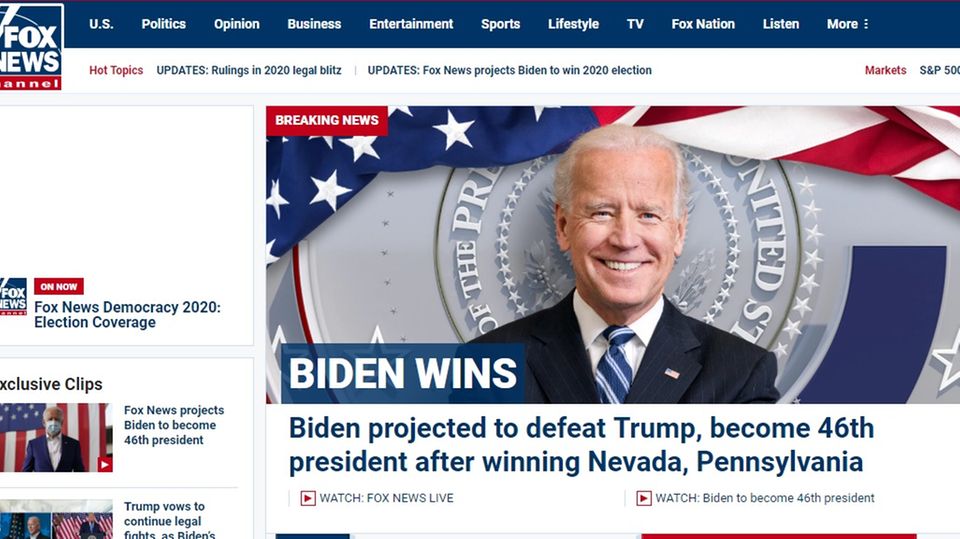This screenshot has height=539, width=960.
Task: Open headline 'Biden projected to defeat Trump'
Action: pos(581,445)
